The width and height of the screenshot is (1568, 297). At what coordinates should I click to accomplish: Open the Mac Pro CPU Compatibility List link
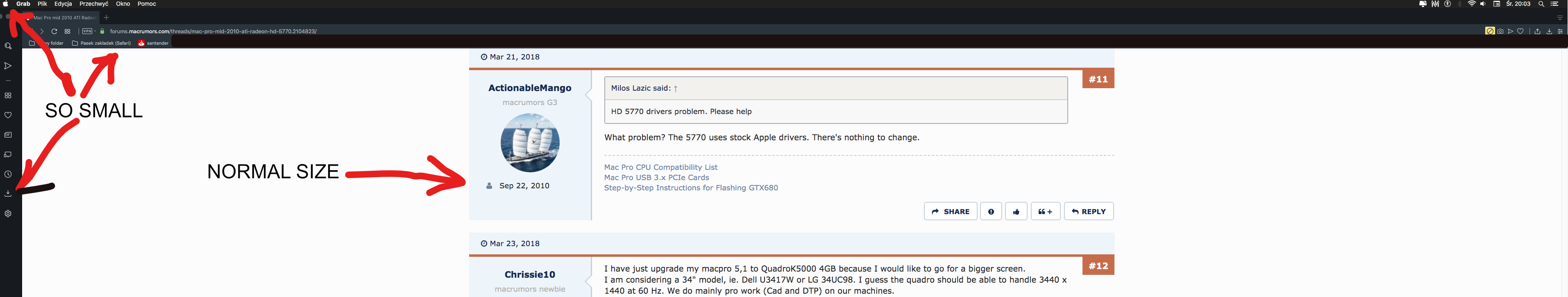coord(660,167)
